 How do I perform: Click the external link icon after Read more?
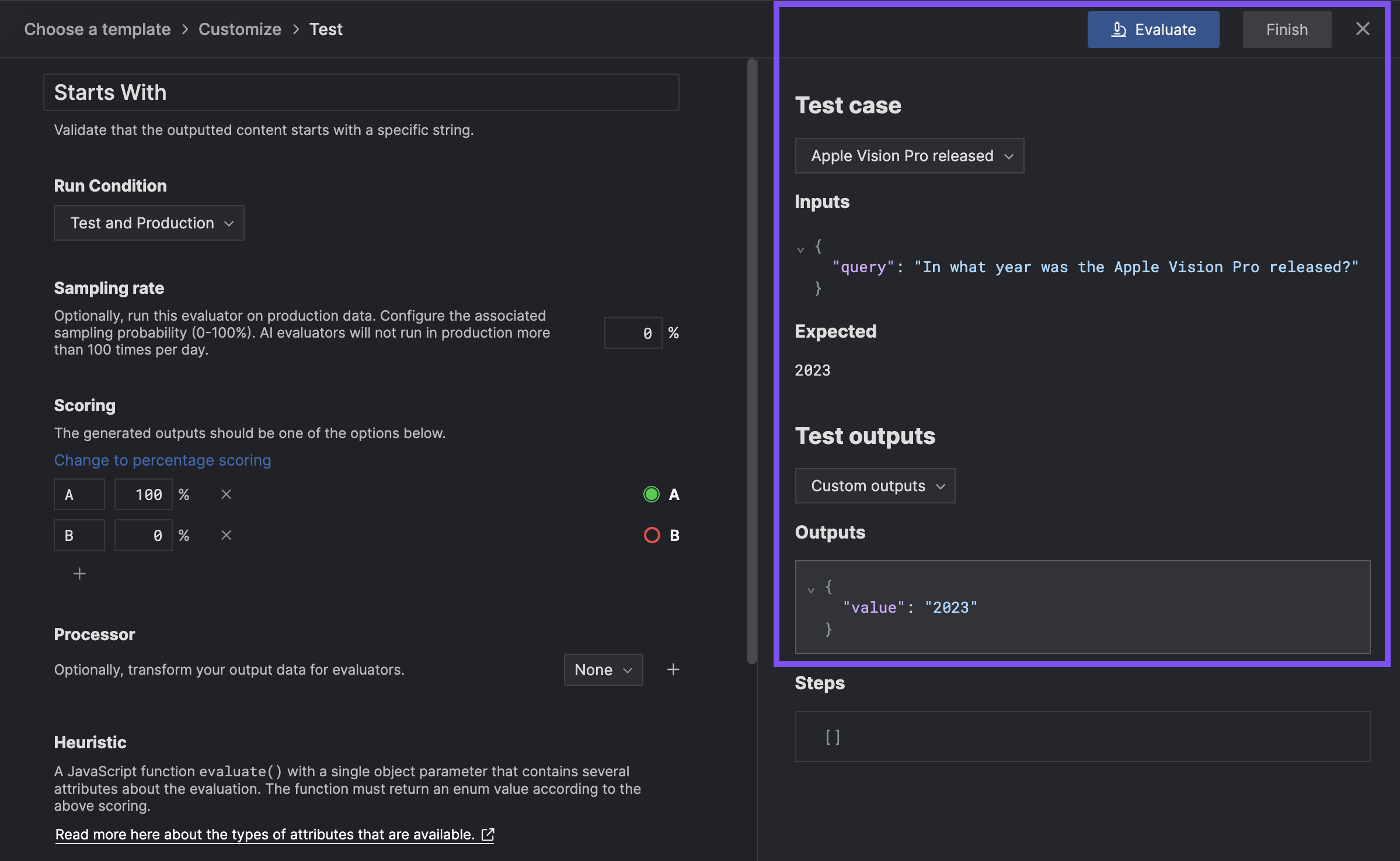[488, 834]
